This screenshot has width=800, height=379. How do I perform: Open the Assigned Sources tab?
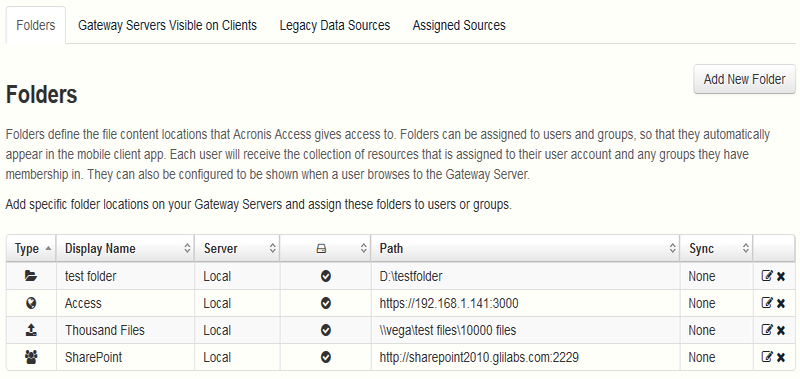(x=459, y=25)
